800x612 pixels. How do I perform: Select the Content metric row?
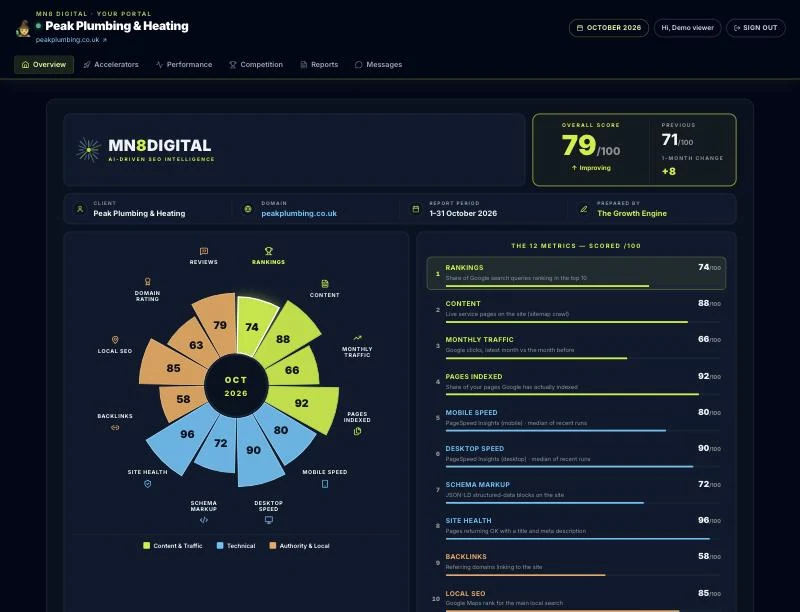click(576, 310)
